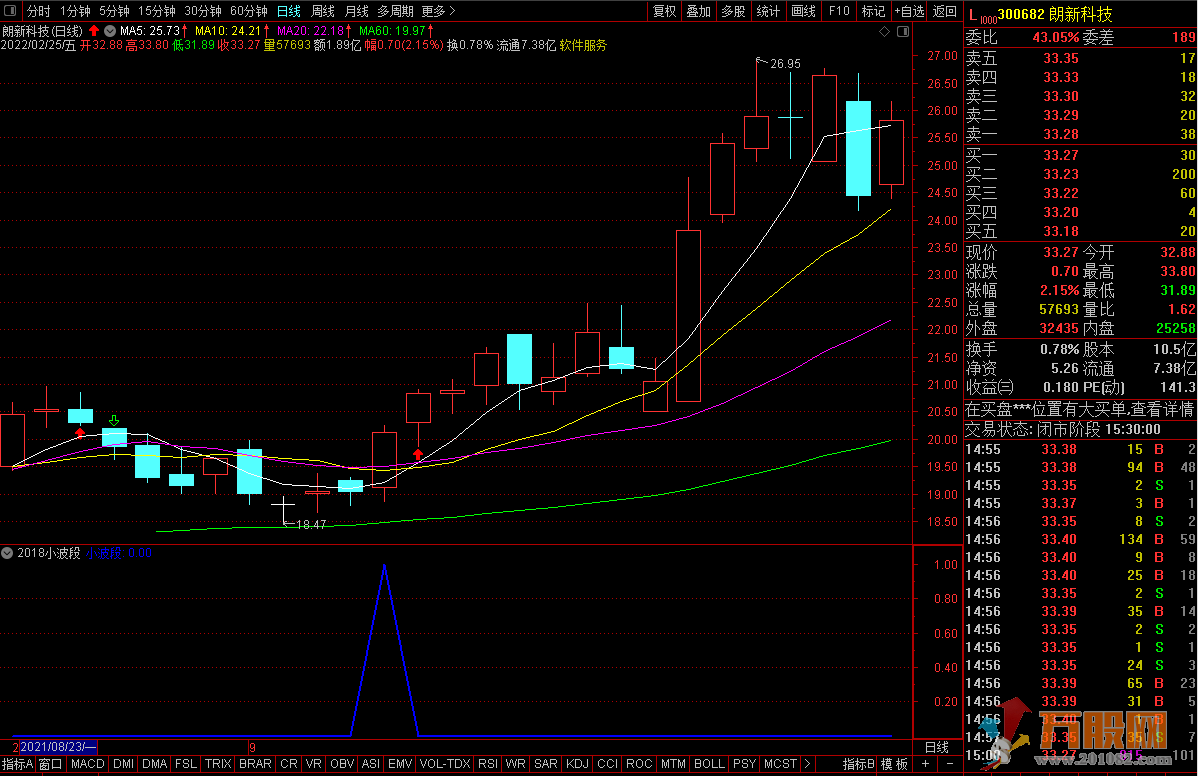Click the green down arrow signal on the chart

115,421
